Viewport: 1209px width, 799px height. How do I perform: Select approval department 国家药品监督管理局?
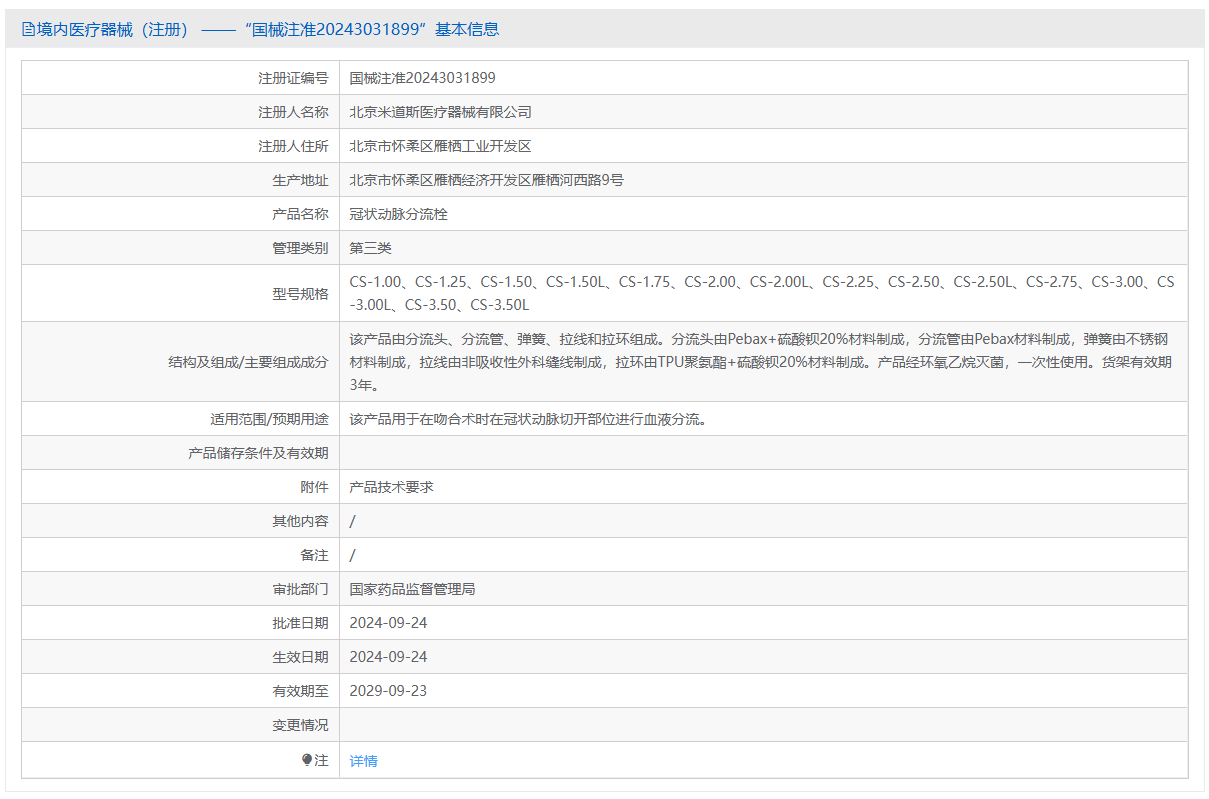(x=412, y=589)
